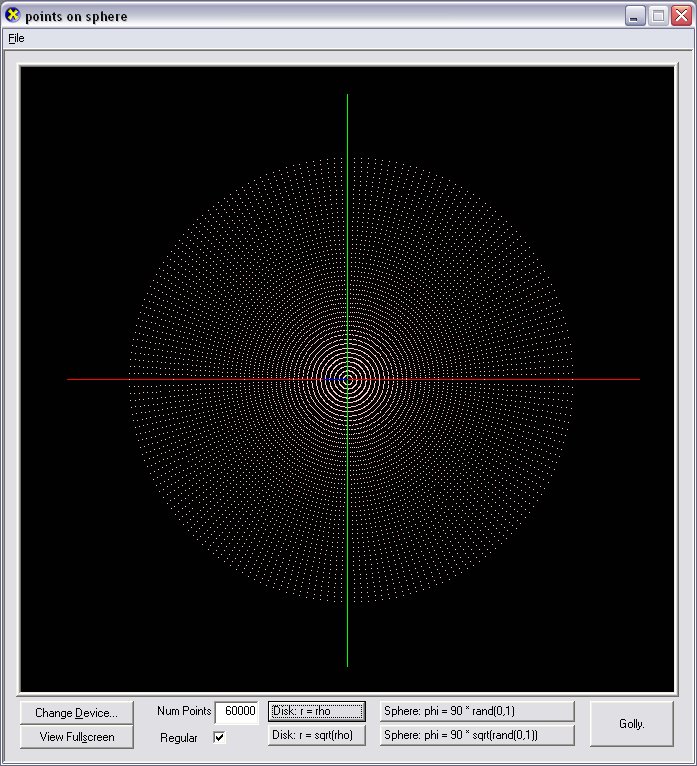Maximize the points on sphere window
The height and width of the screenshot is (766, 697).
(x=658, y=16)
